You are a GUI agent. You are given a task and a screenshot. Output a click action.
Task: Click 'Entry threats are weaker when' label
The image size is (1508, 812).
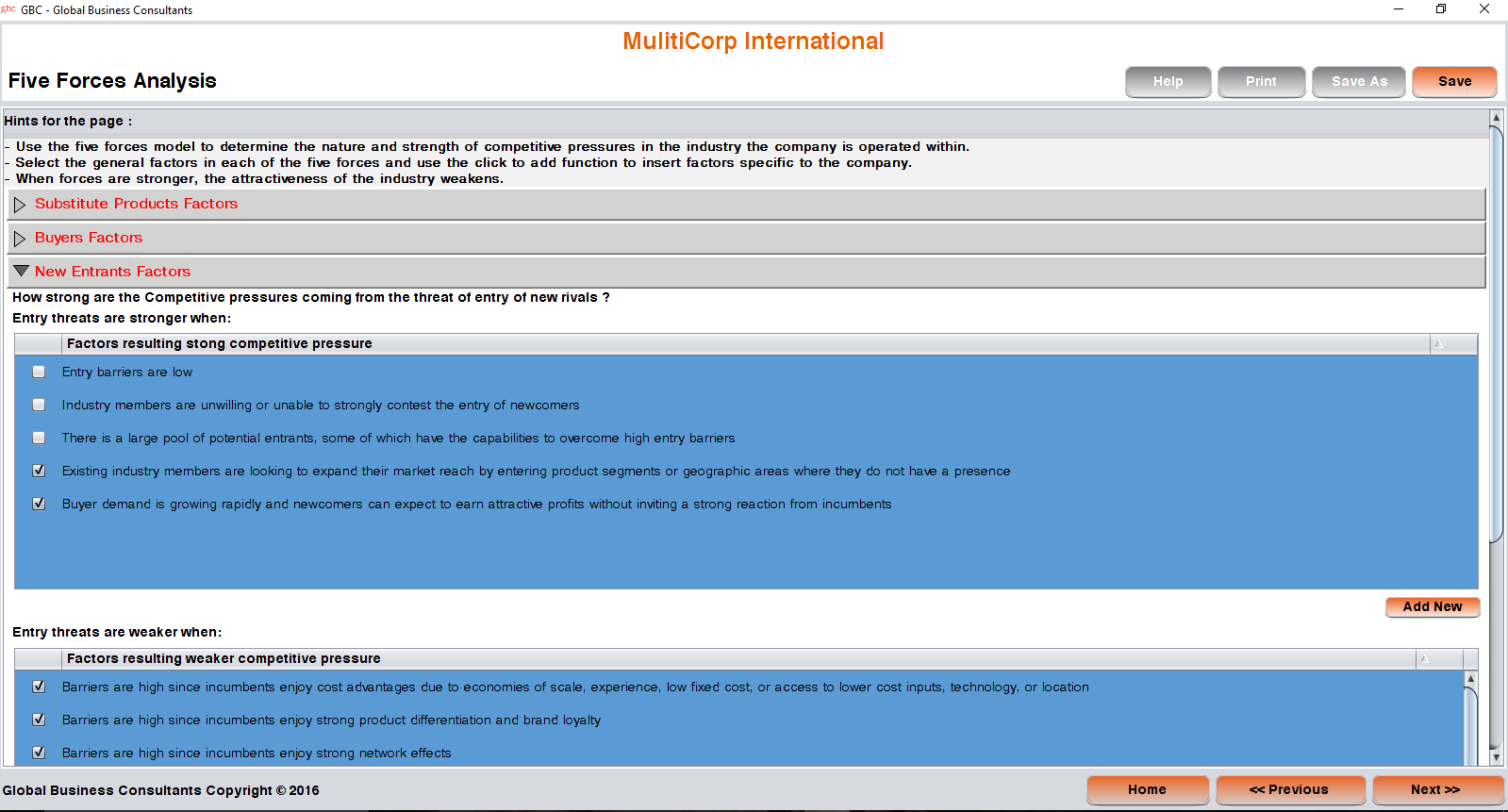(x=117, y=632)
